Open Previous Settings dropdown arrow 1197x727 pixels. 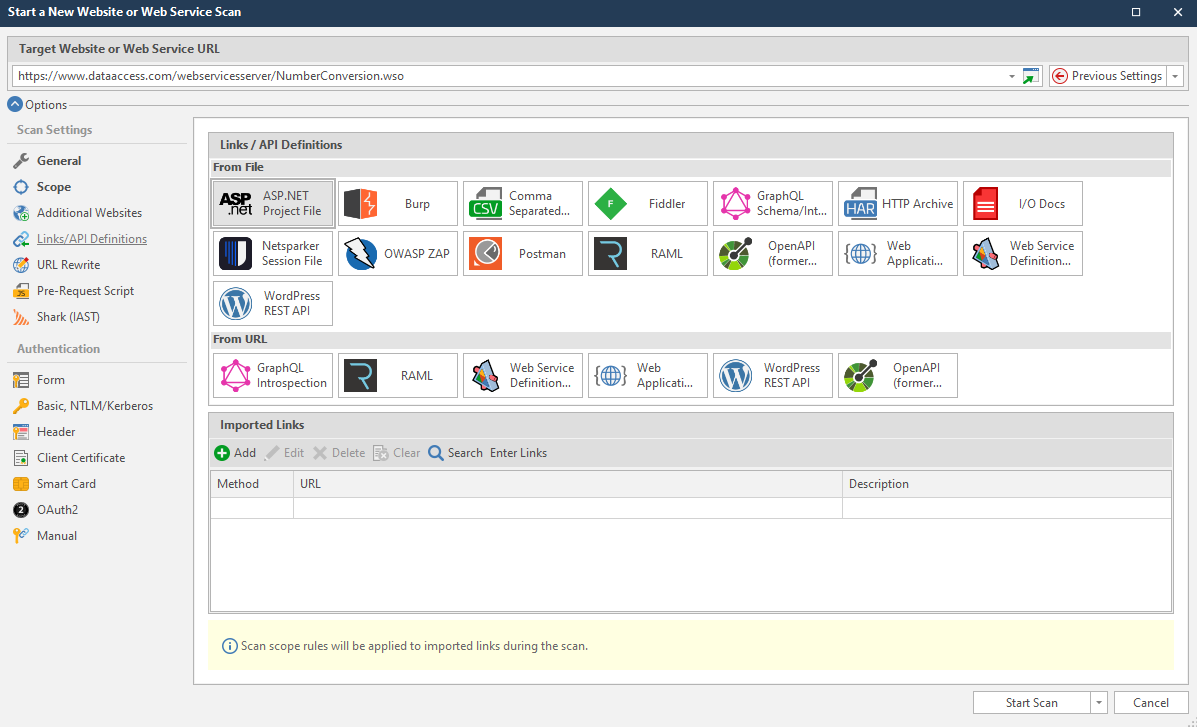coord(1175,76)
